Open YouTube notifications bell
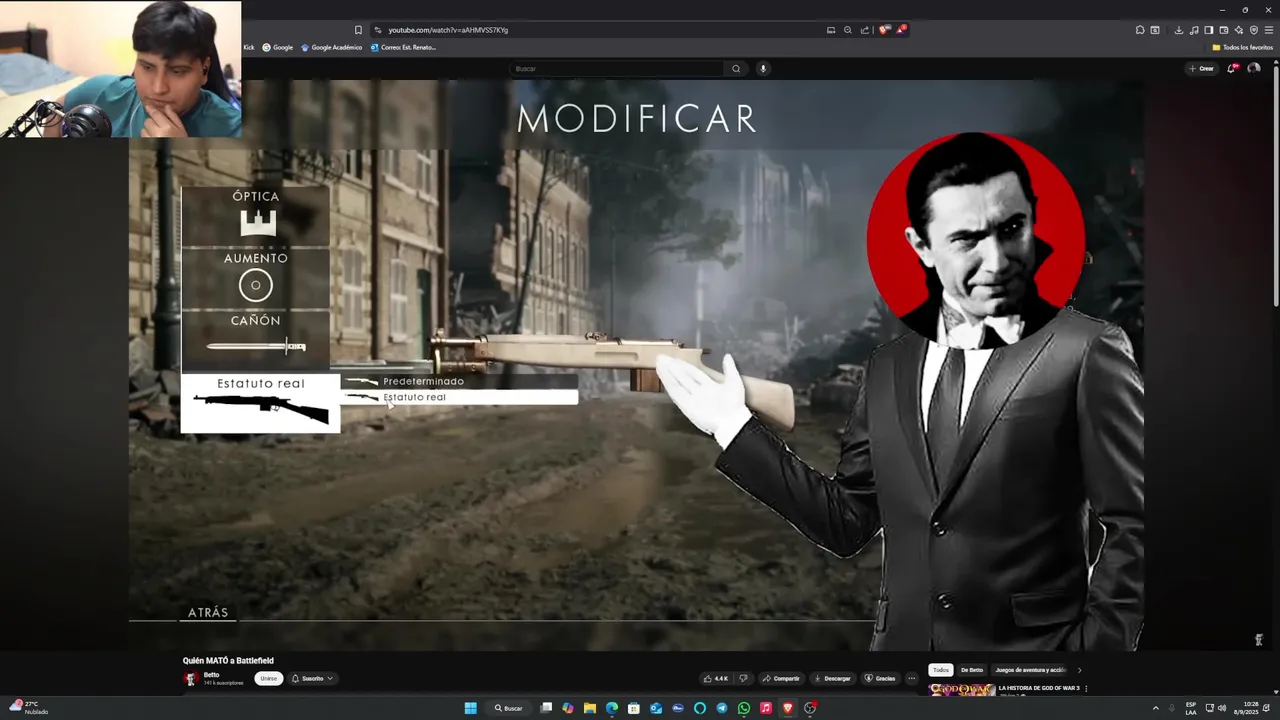1280x720 pixels. 1233,68
